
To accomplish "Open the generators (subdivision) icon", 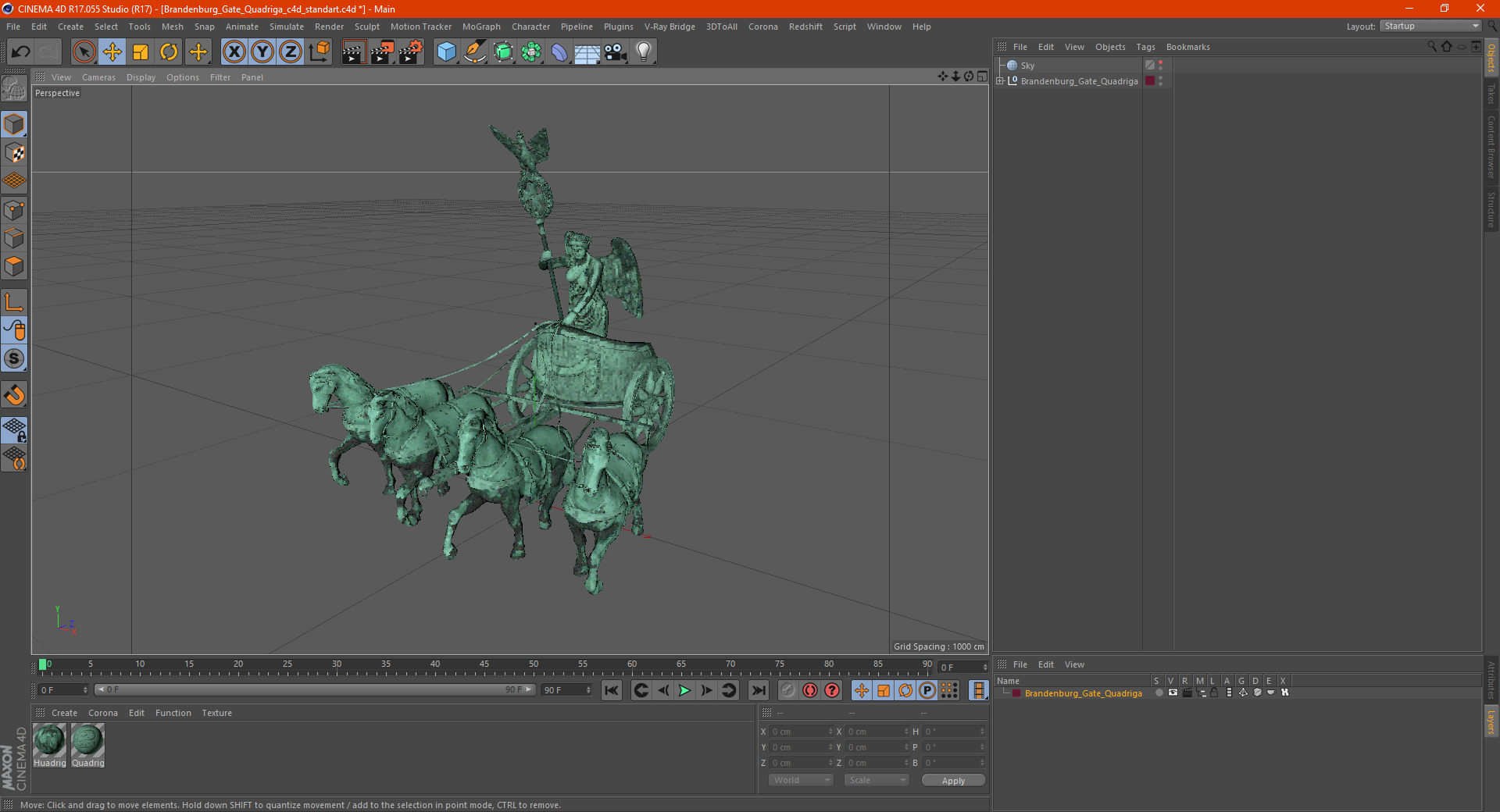I will point(503,52).
